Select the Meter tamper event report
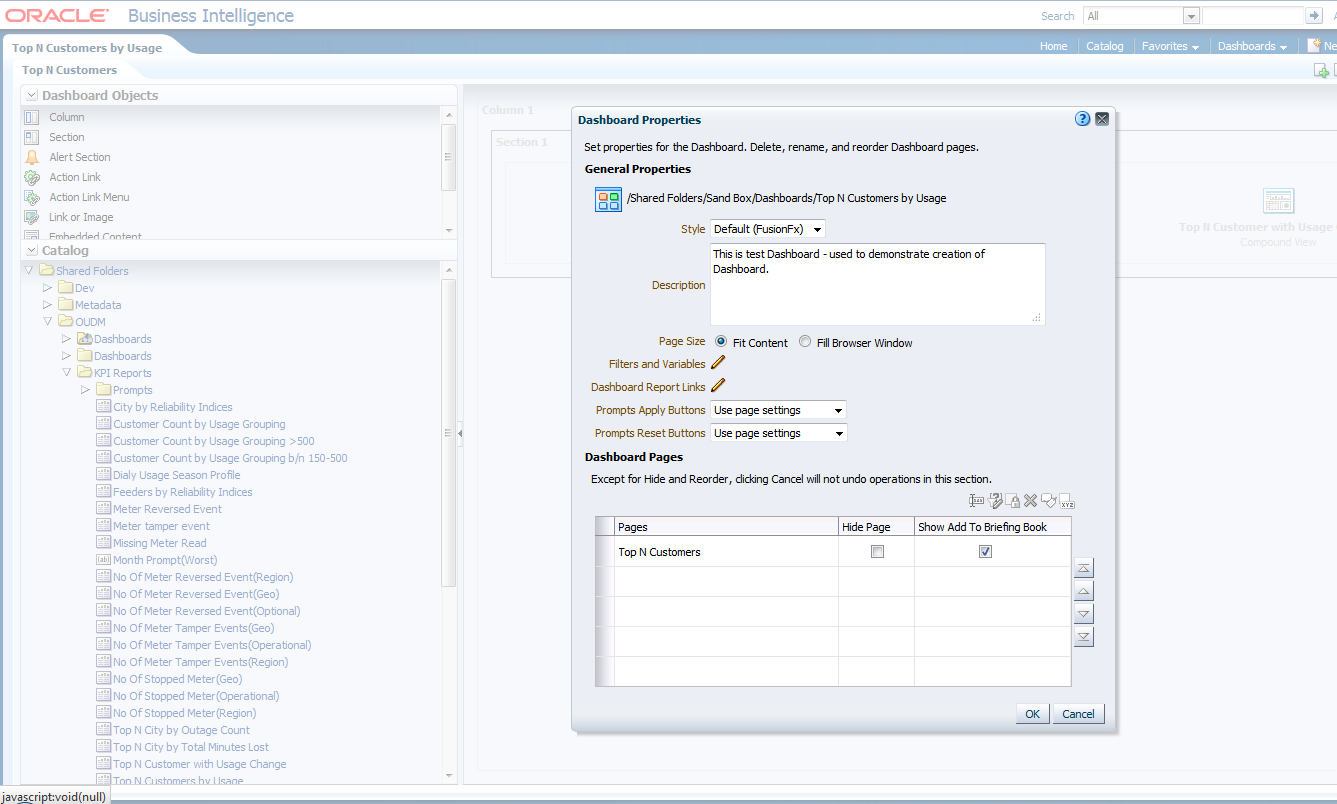This screenshot has width=1337, height=804. pos(162,526)
